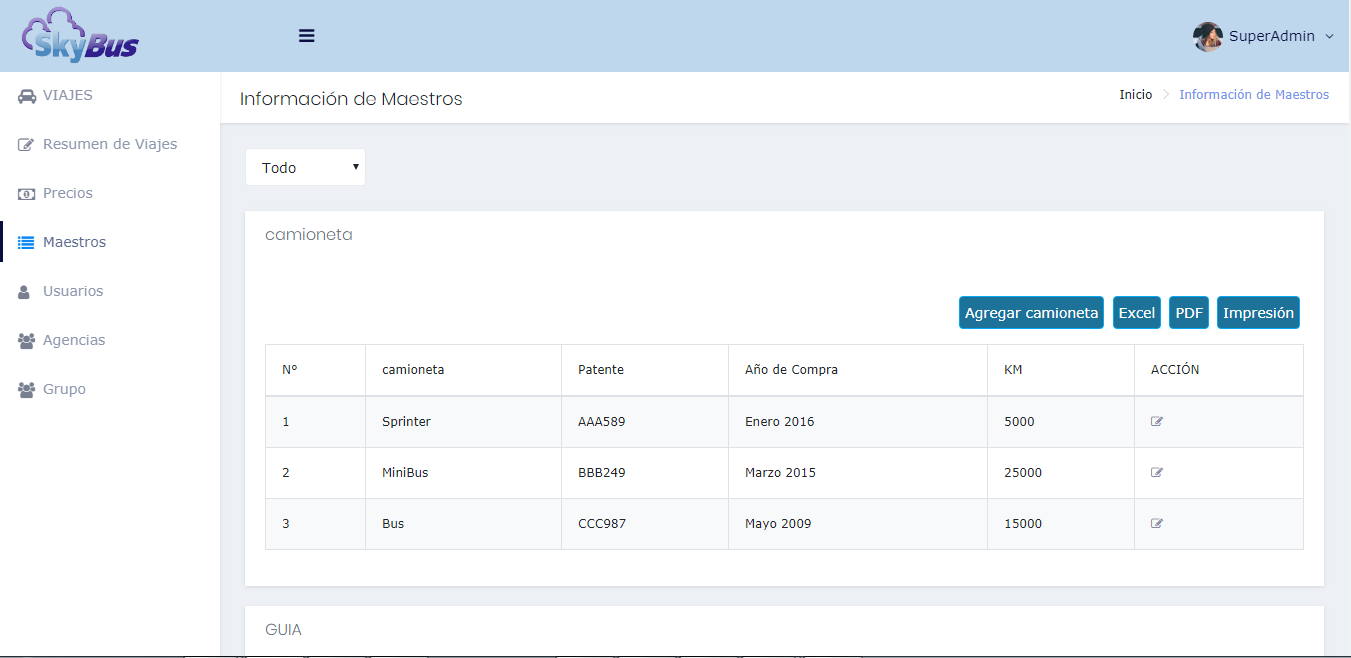Open the Todo filter dropdown

(305, 168)
